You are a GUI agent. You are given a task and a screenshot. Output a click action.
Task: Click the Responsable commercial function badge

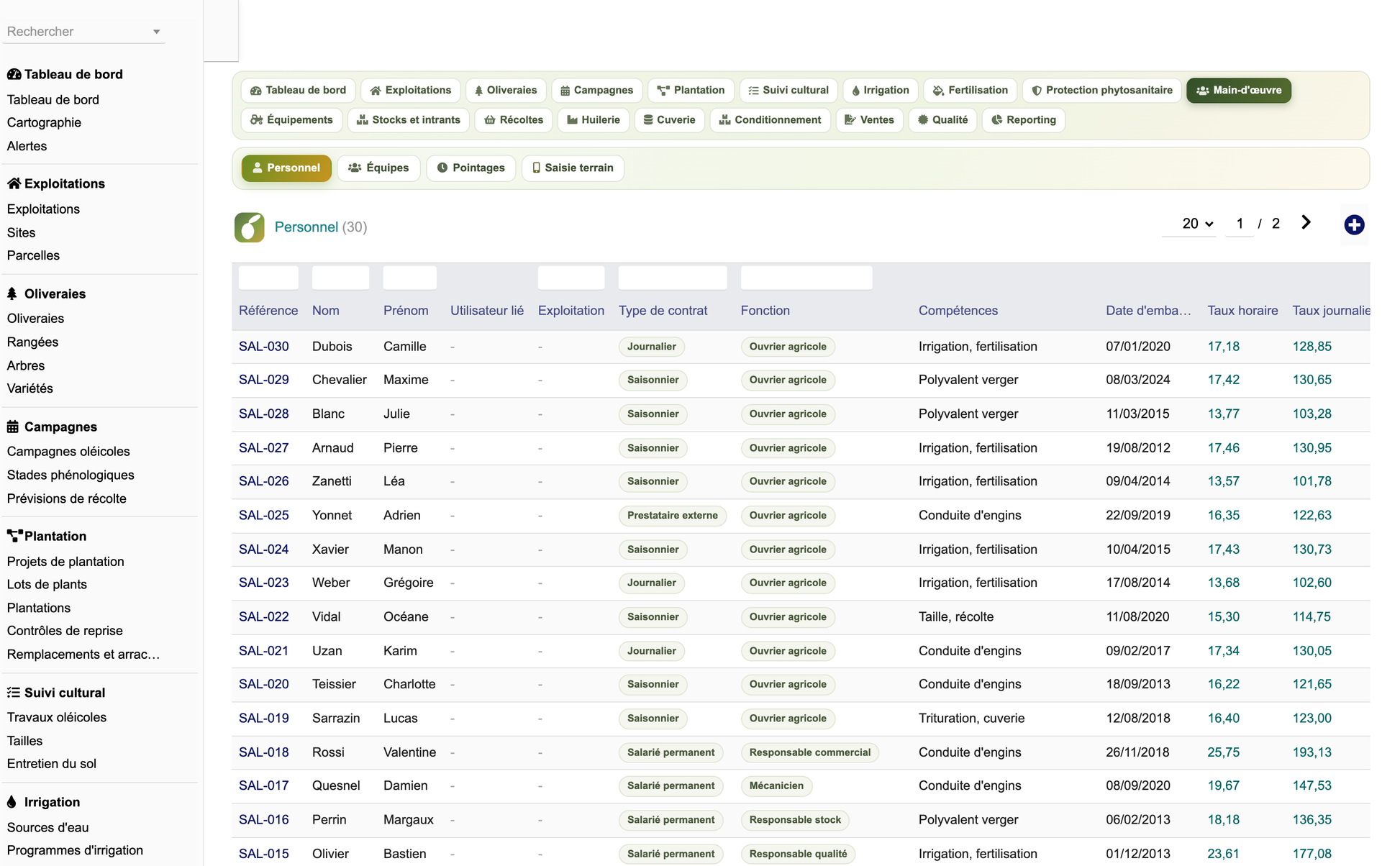810,752
